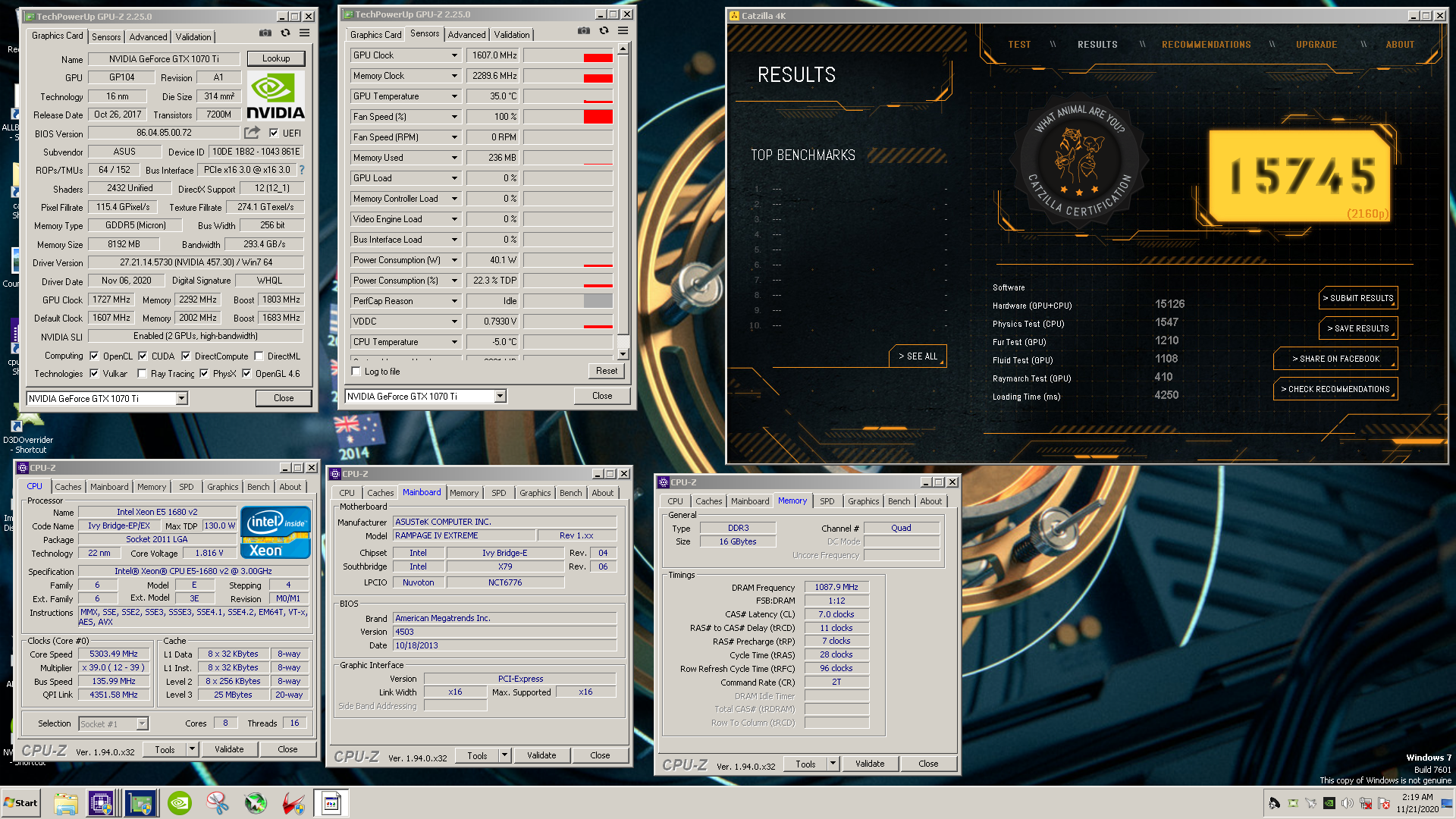Click the green X tray icon

1293,803
